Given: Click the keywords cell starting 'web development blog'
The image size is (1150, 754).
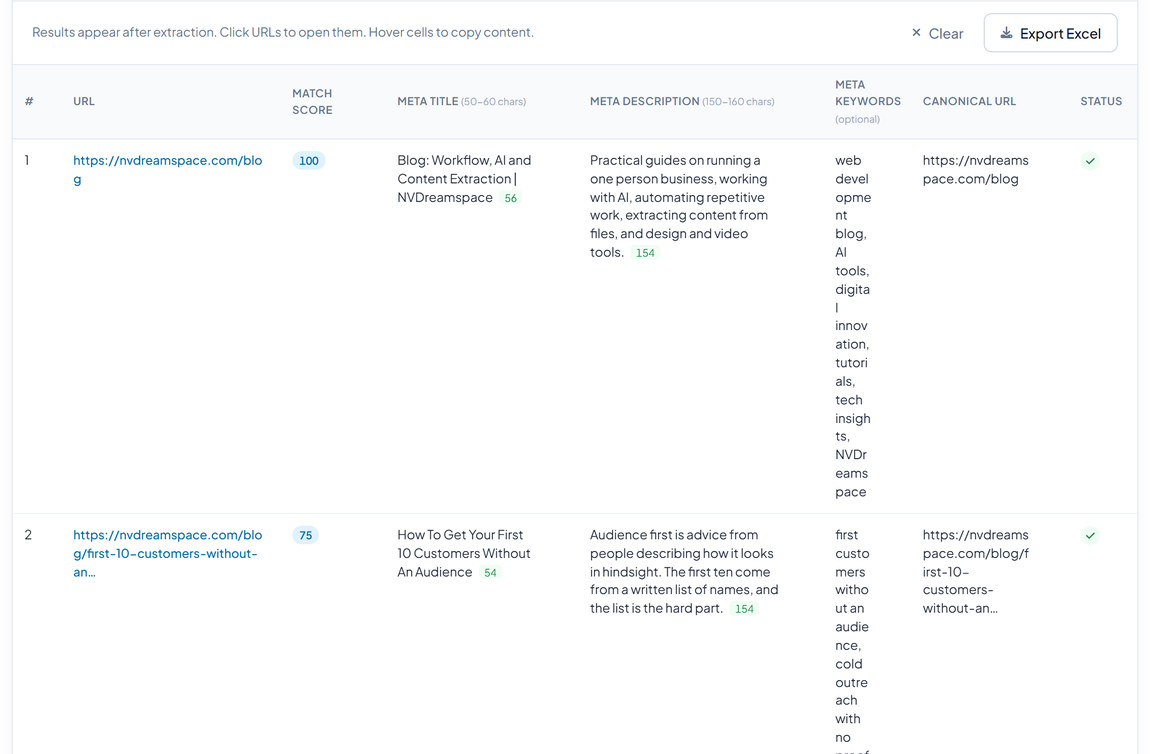Looking at the screenshot, I should (x=853, y=326).
